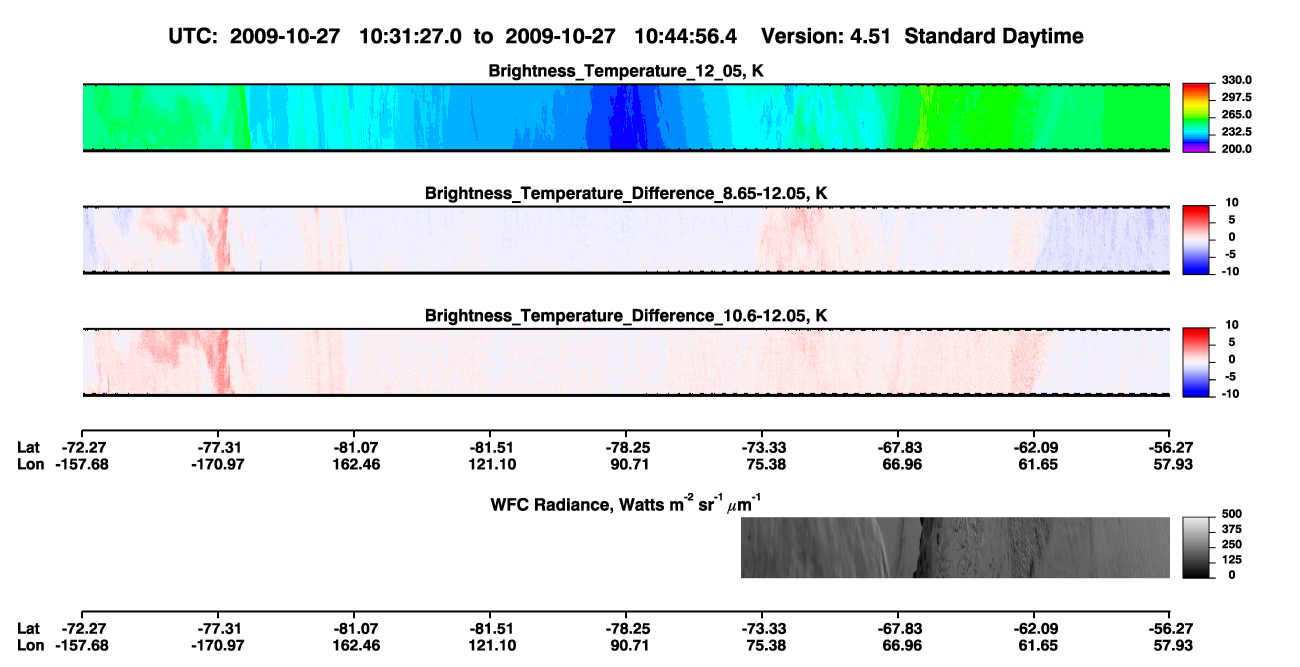This screenshot has width=1300, height=667.
Task: Click the "Brightness_Temperature_Difference_10.6-12.05, K" title
Action: (626, 316)
